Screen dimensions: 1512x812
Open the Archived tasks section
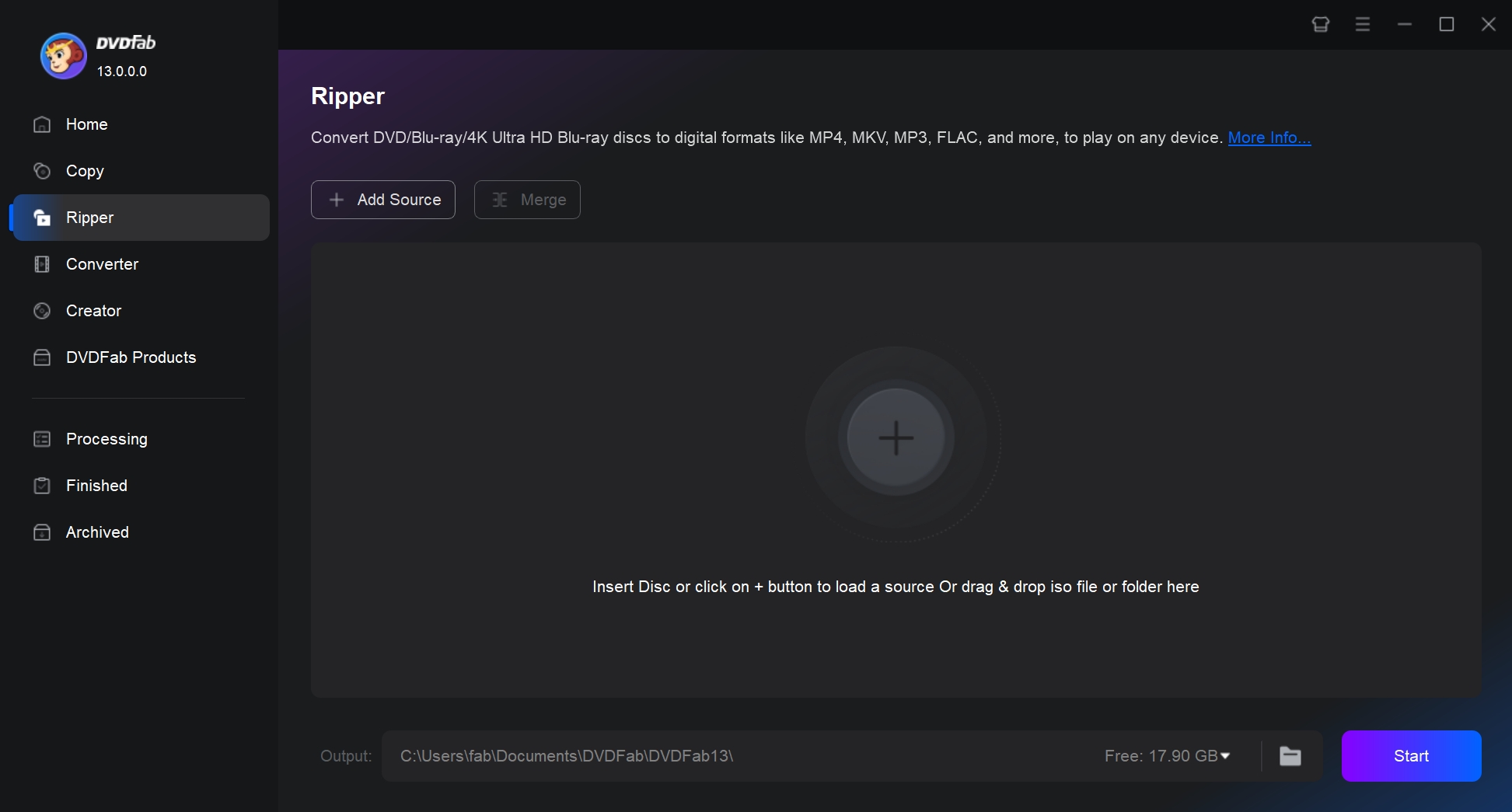tap(96, 532)
